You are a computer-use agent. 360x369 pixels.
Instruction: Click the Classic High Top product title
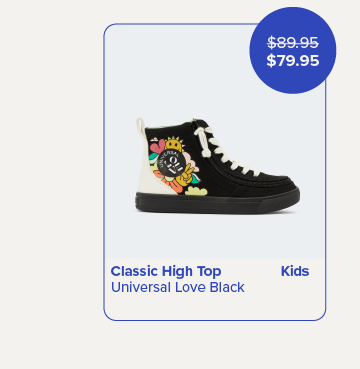[166, 272]
